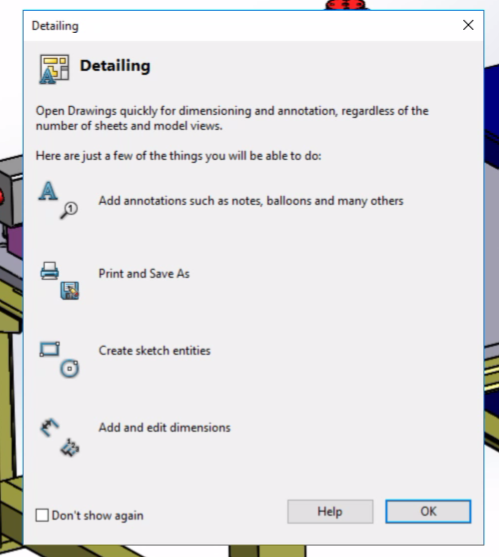499x557 pixels.
Task: Click the bold Detailing heading
Action: 115,66
